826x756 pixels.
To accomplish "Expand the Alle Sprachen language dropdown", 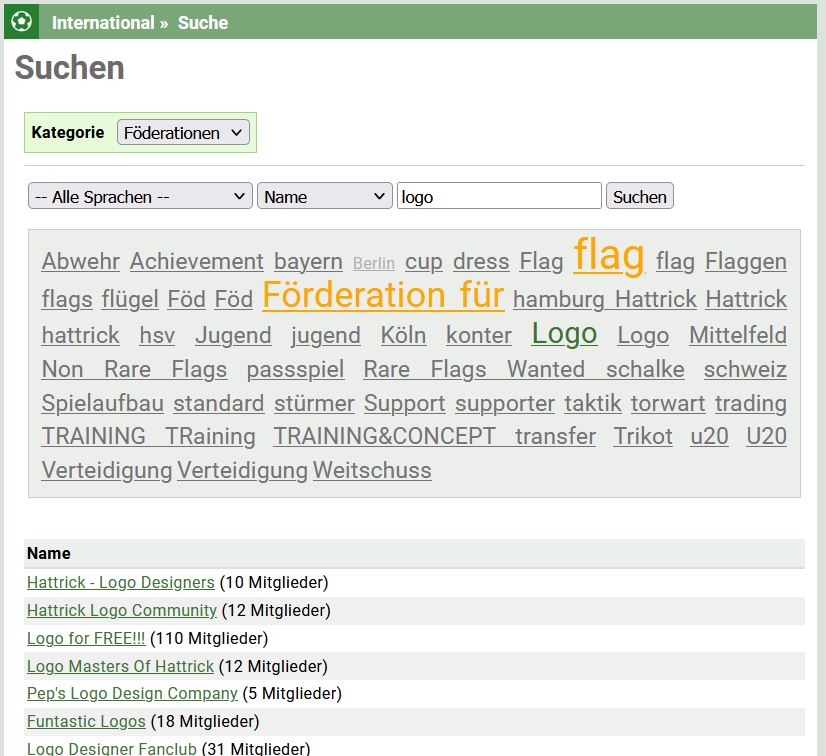I will [x=140, y=197].
